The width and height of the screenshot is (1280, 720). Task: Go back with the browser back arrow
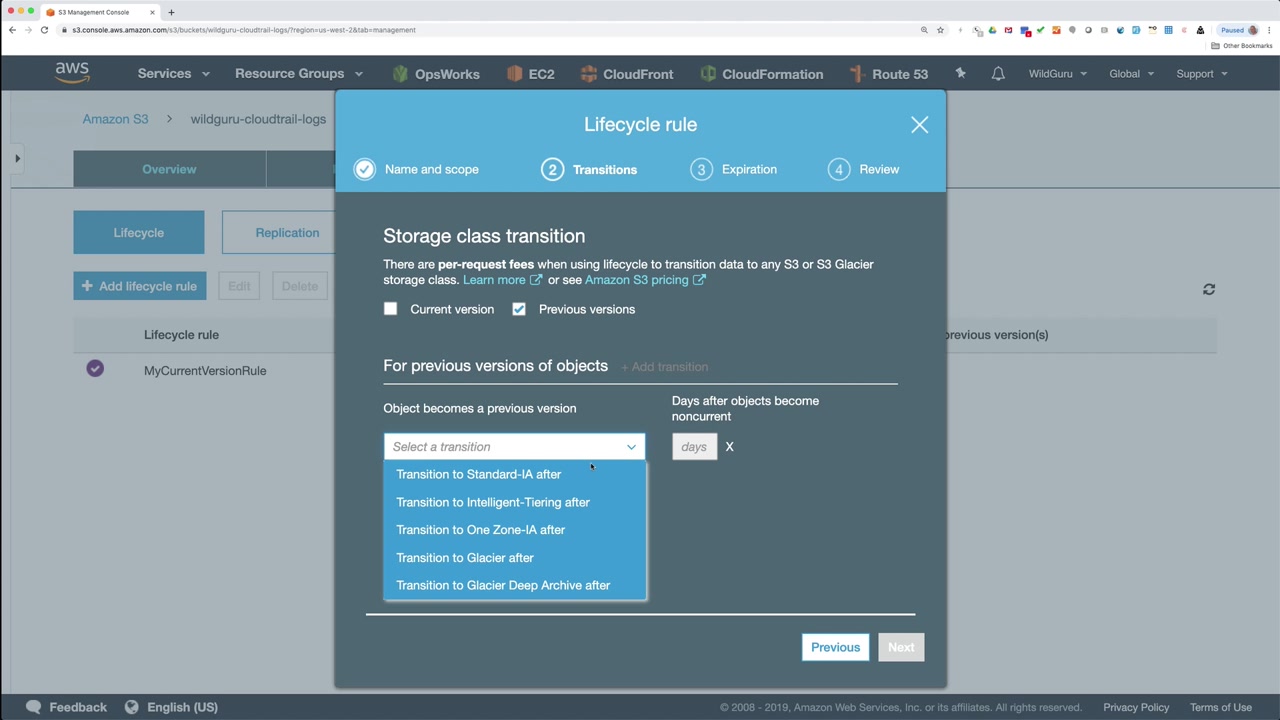pos(12,30)
